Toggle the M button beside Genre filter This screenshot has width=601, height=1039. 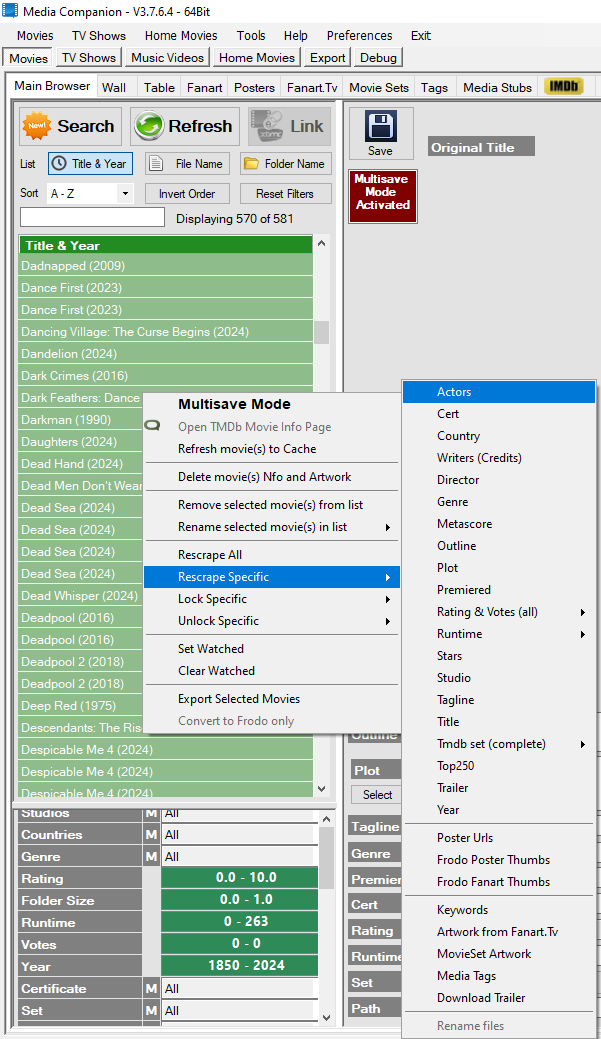click(x=152, y=857)
